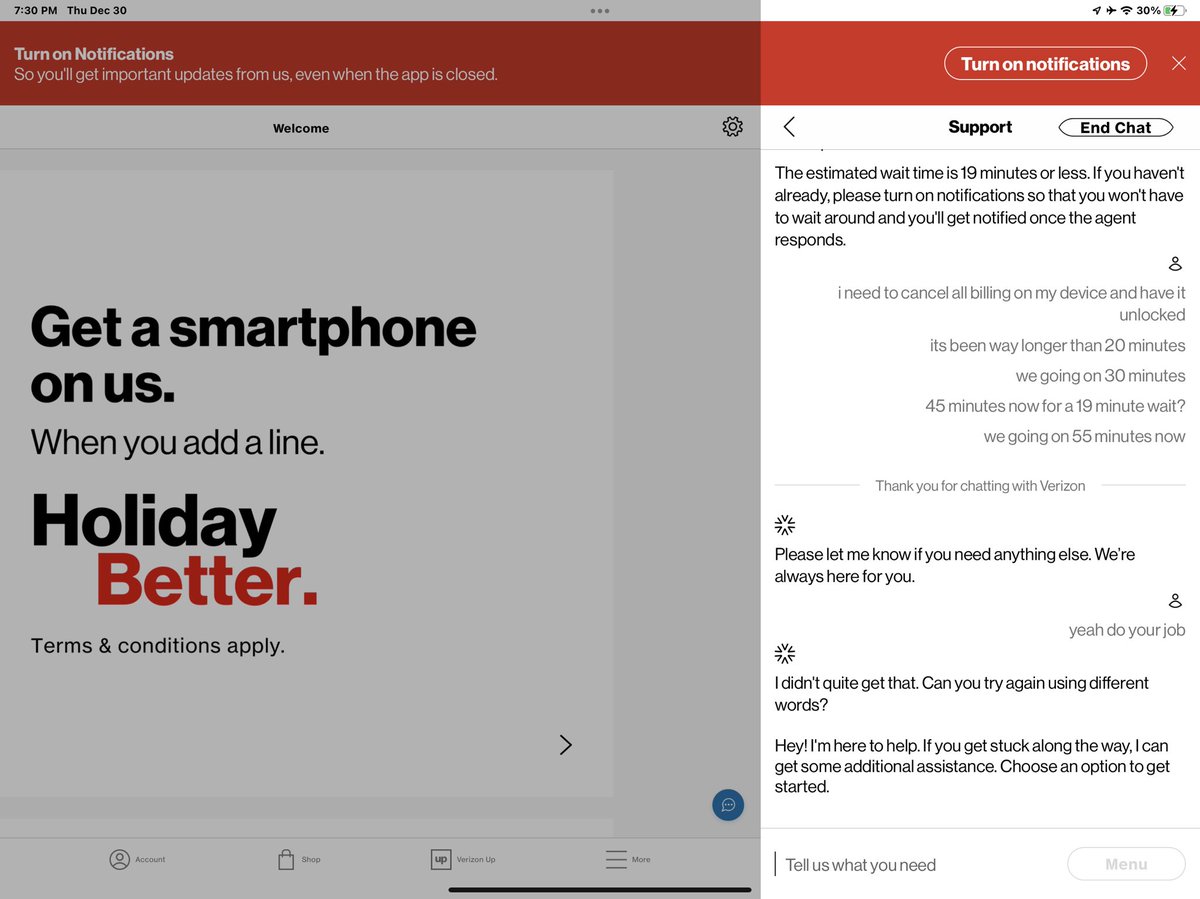Tap the 'Turn on Notifications' banner title
Image resolution: width=1200 pixels, height=899 pixels.
(x=94, y=54)
